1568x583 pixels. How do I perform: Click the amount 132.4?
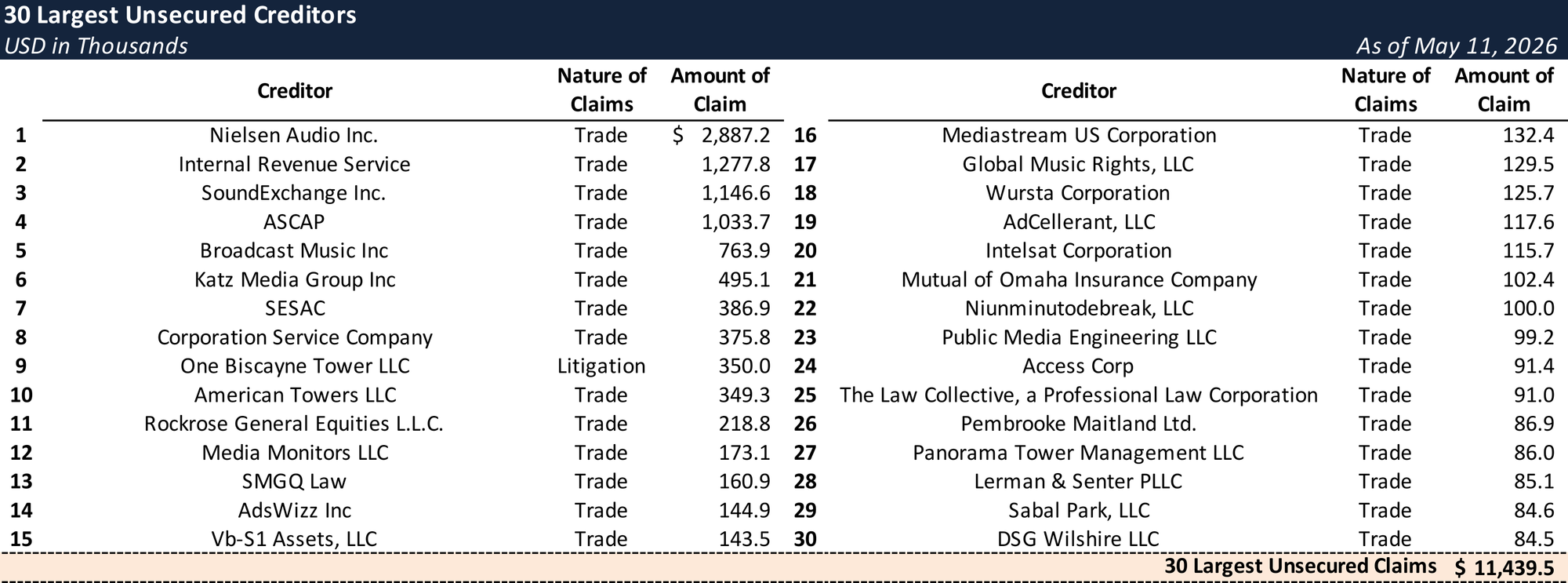point(1528,135)
